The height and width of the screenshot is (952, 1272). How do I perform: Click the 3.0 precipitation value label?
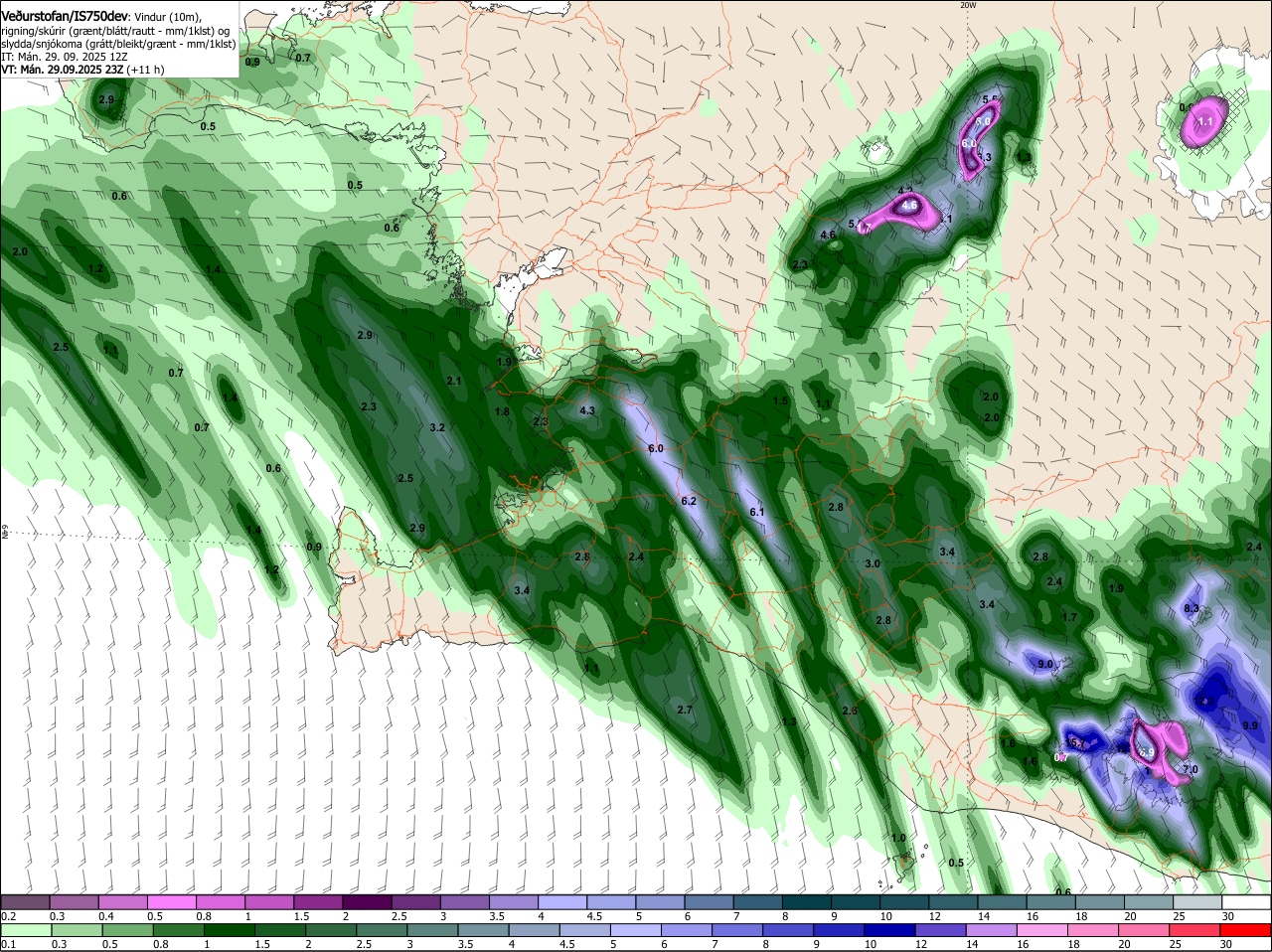coord(873,563)
